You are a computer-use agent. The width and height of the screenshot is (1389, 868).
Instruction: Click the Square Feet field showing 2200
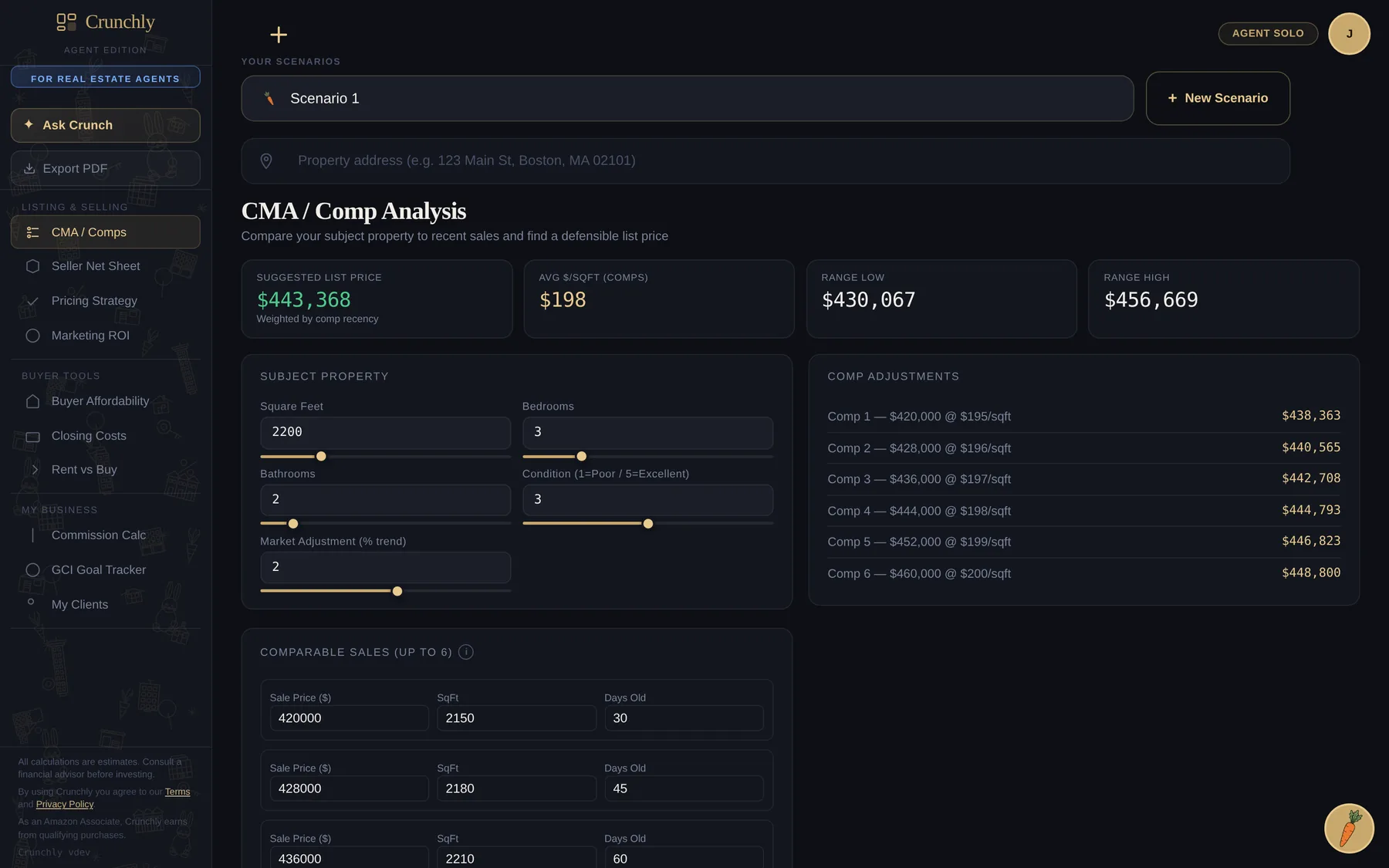385,433
